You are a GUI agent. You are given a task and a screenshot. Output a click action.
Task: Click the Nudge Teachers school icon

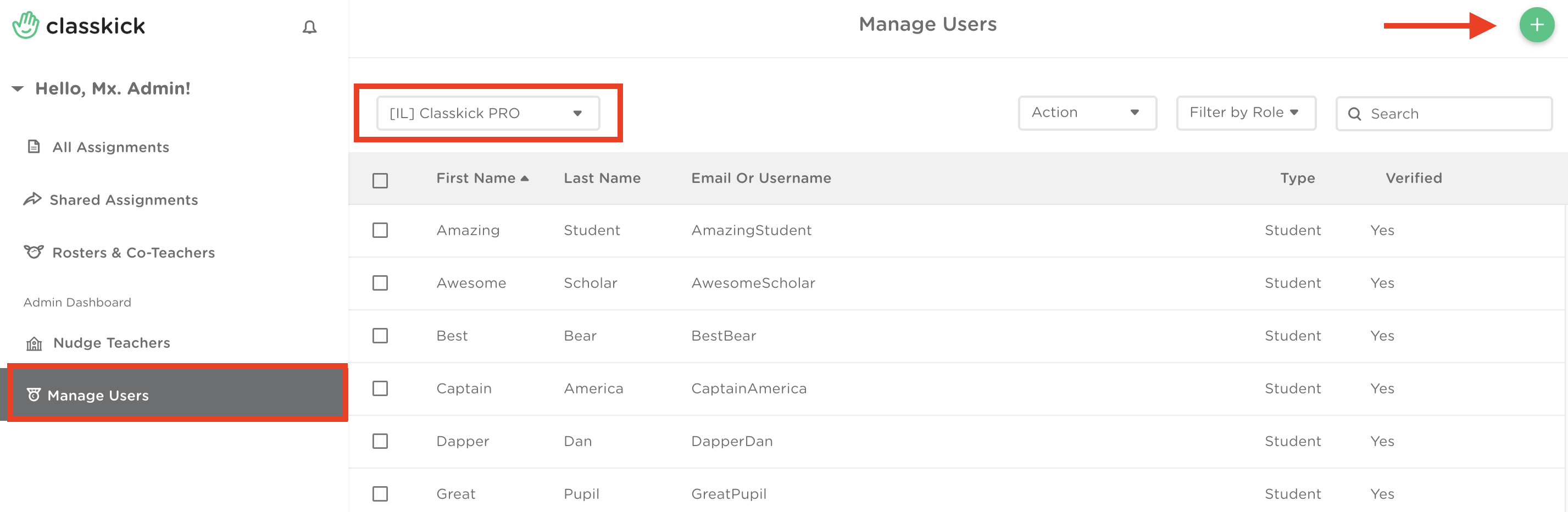pos(34,343)
